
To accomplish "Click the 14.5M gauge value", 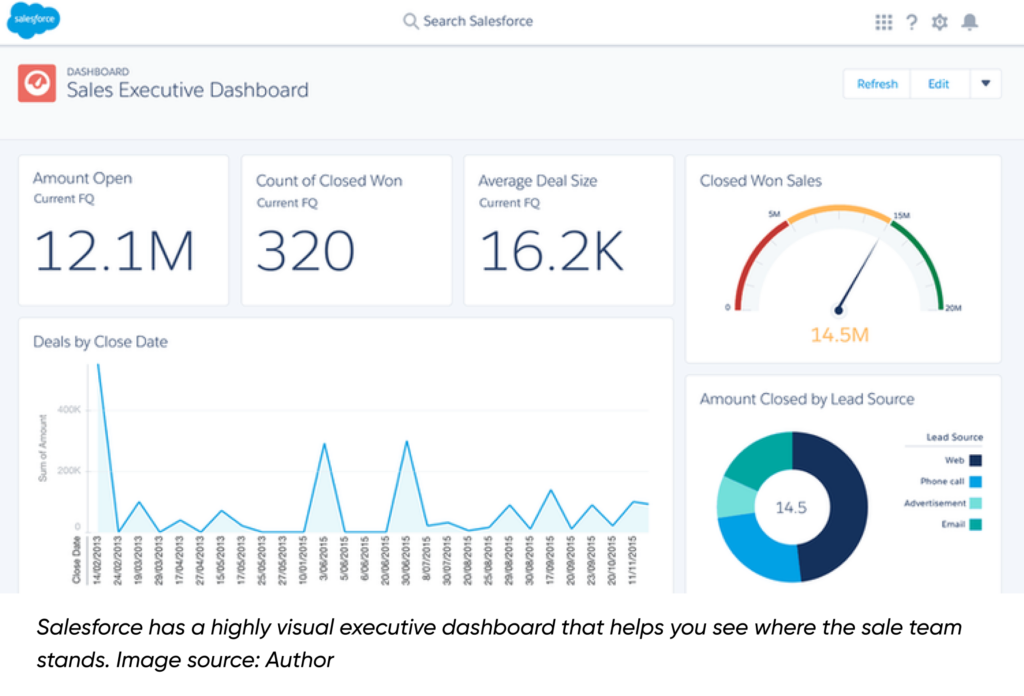I will coord(839,335).
